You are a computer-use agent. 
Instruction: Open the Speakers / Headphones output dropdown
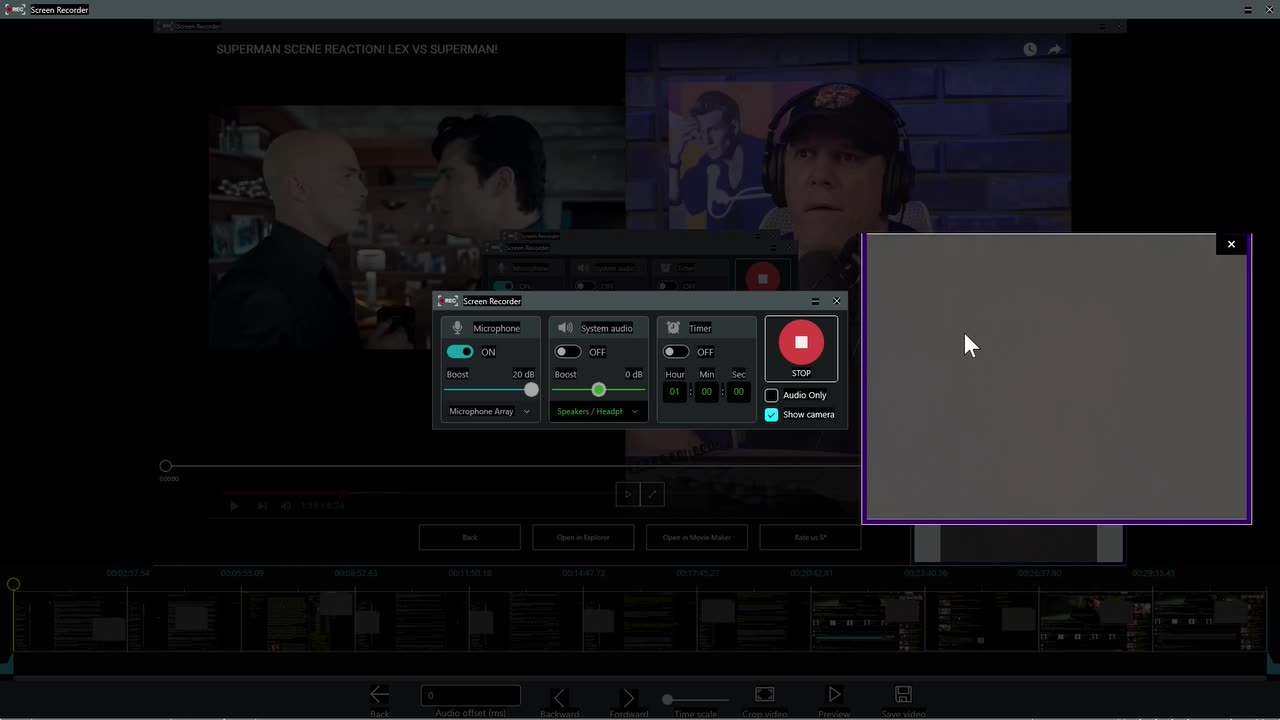(x=598, y=411)
